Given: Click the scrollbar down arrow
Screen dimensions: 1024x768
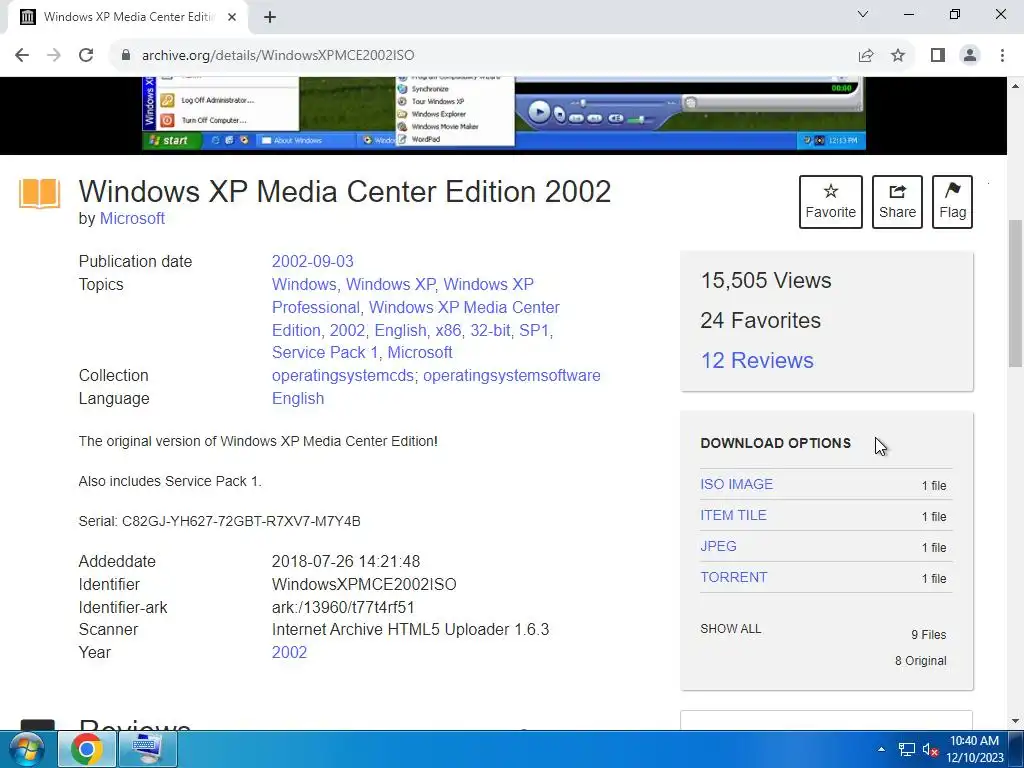Looking at the screenshot, I should click(x=1016, y=721).
